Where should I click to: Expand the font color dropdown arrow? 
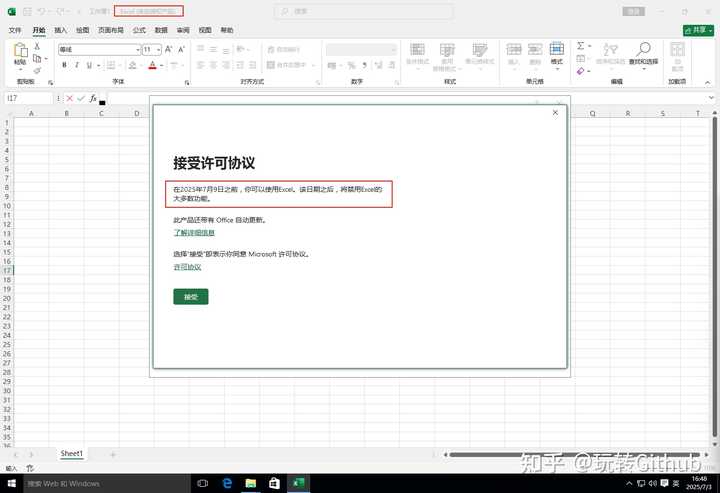(x=162, y=66)
